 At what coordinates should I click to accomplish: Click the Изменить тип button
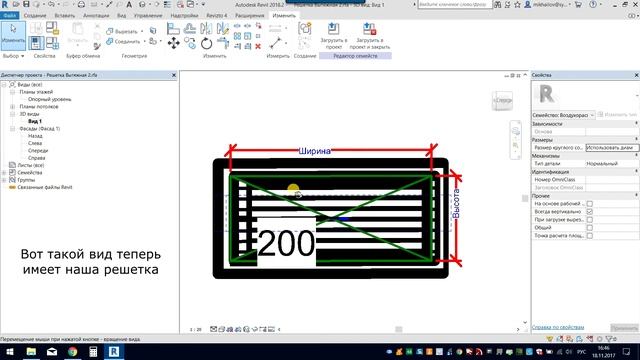pyautogui.click(x=618, y=115)
